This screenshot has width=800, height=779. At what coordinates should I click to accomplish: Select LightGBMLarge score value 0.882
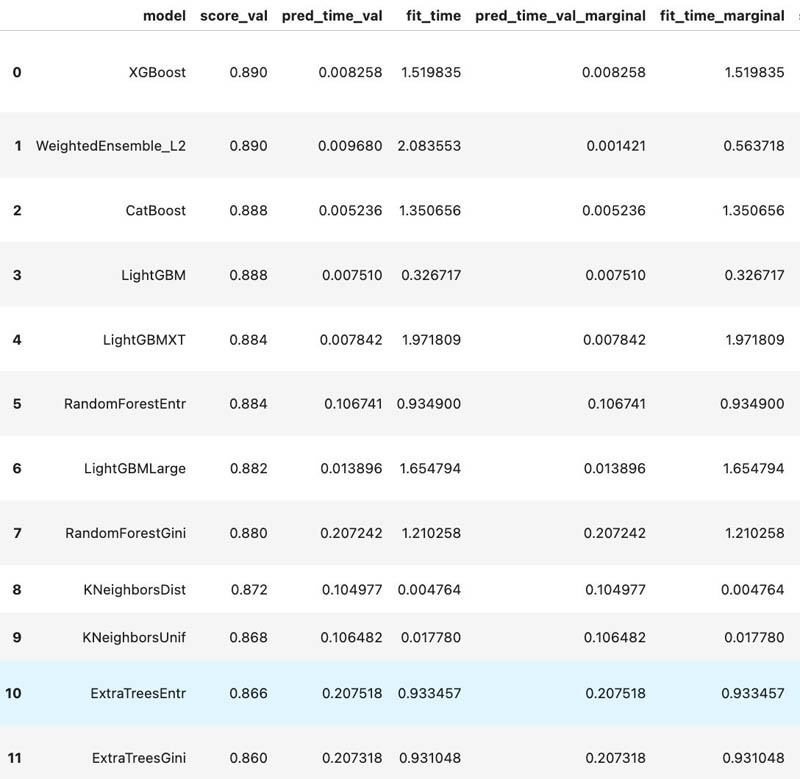pos(248,468)
